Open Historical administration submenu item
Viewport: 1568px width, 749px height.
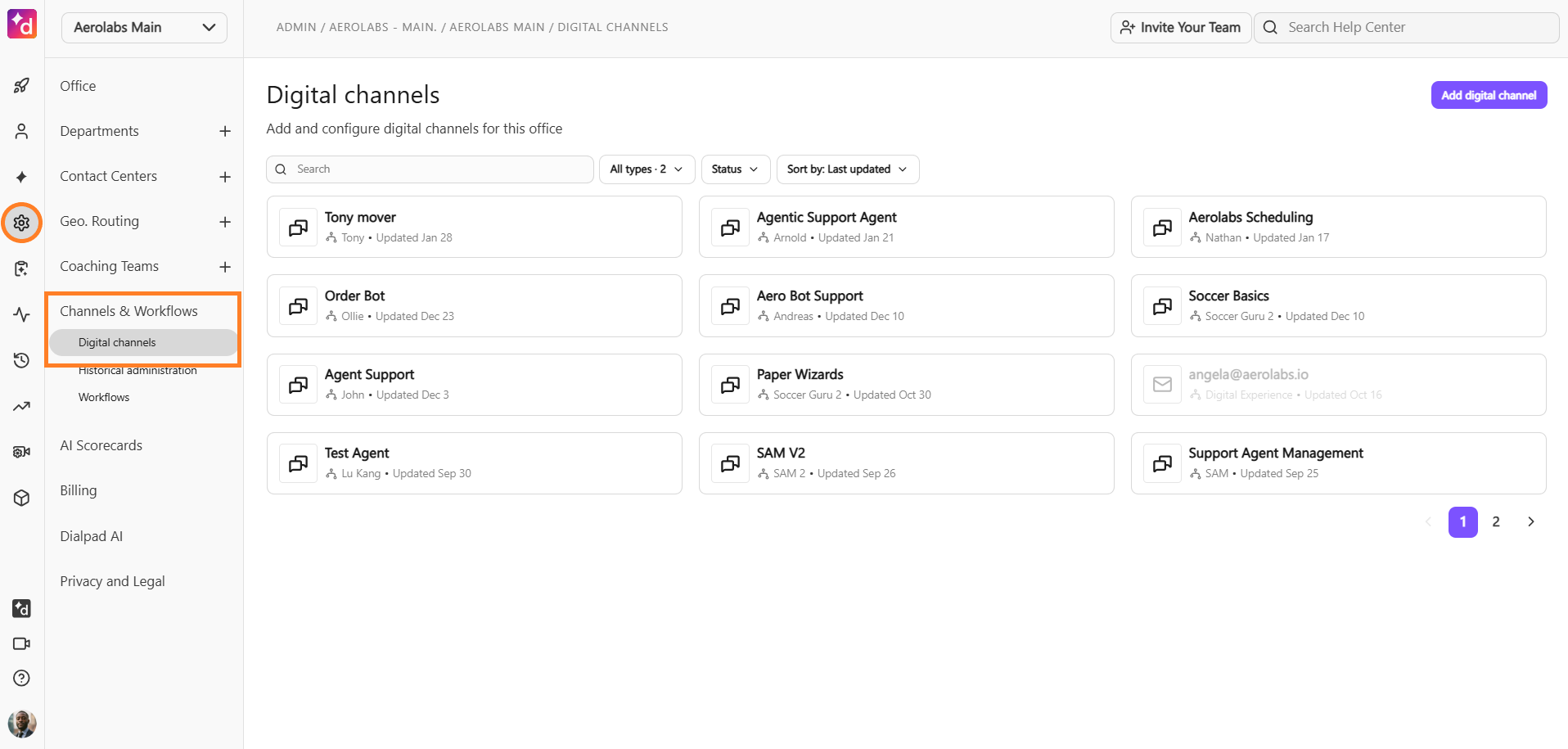[x=137, y=370]
